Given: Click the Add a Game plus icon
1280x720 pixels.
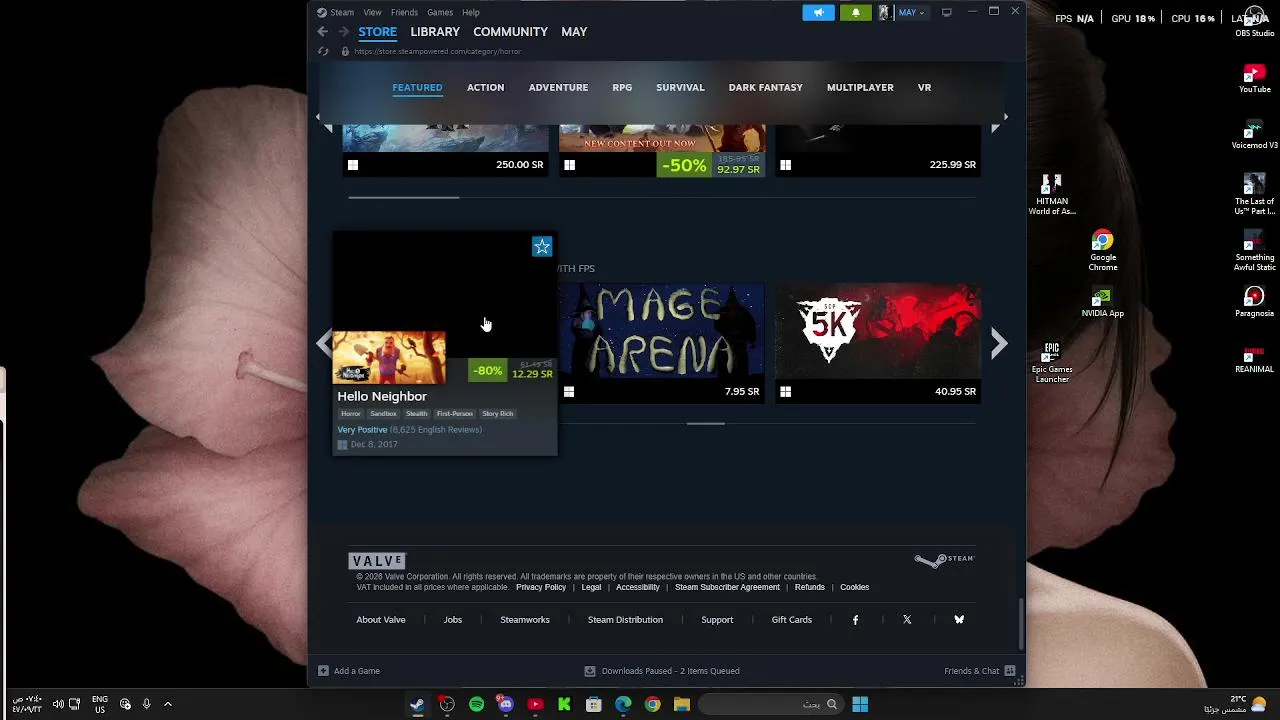Looking at the screenshot, I should click(x=323, y=671).
